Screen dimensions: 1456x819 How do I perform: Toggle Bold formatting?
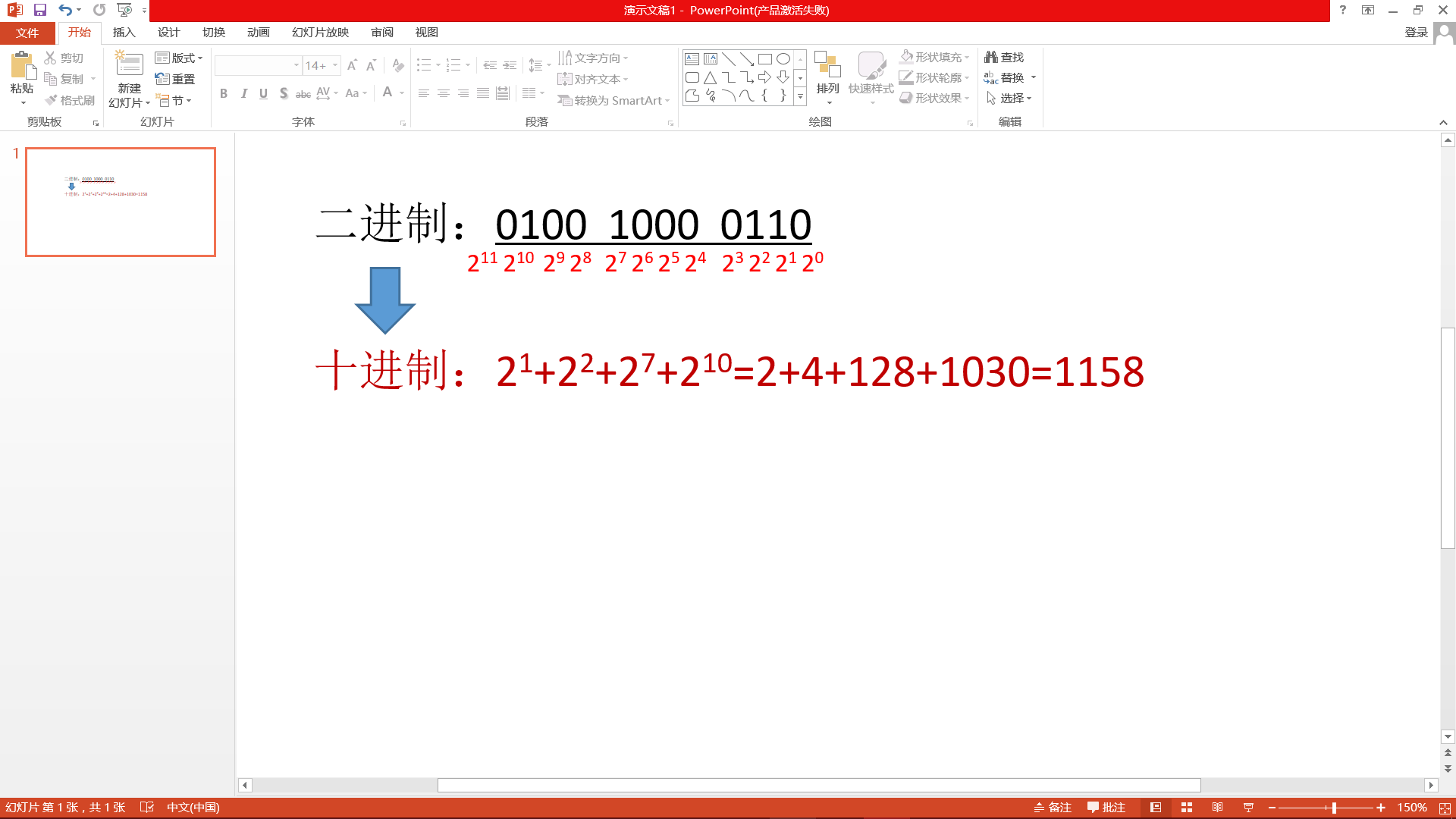click(x=224, y=93)
